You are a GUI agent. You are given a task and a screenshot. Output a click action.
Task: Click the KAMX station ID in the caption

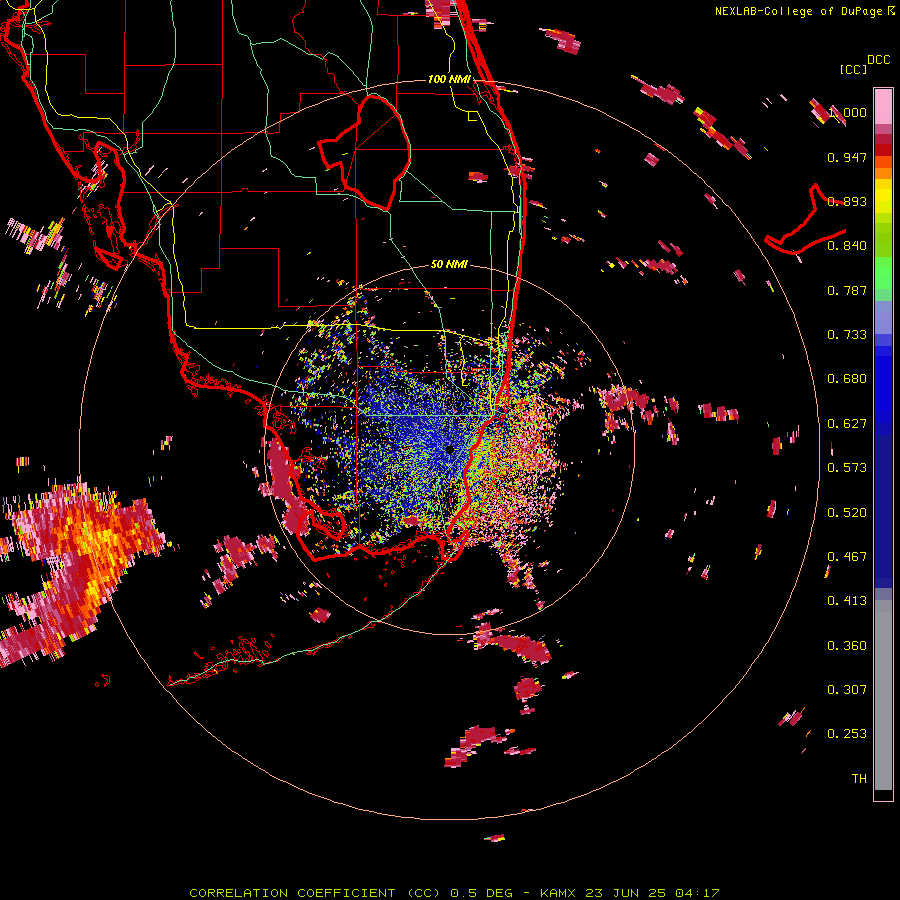coord(560,893)
